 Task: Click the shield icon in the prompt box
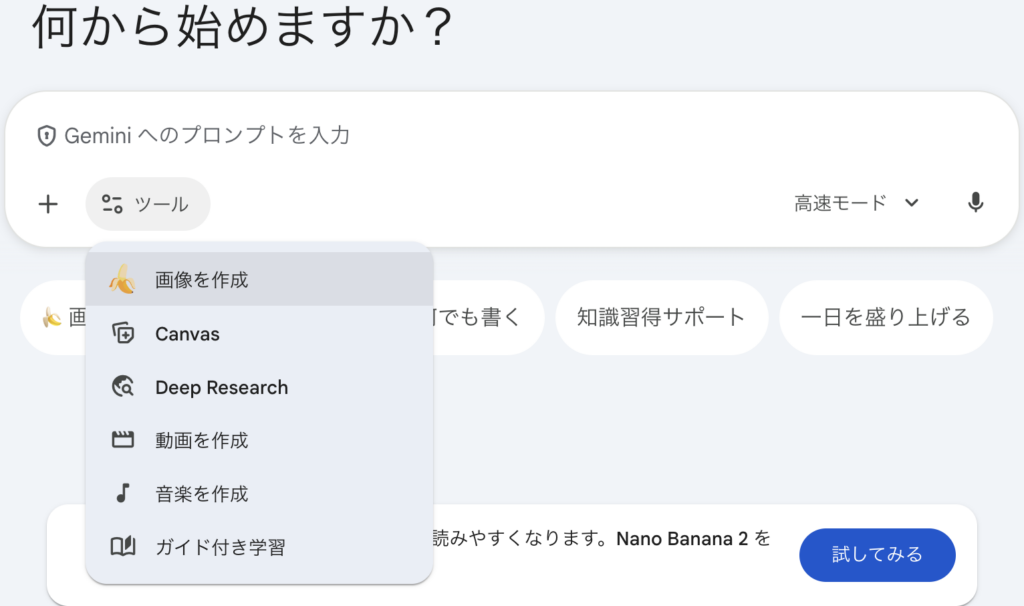click(46, 136)
